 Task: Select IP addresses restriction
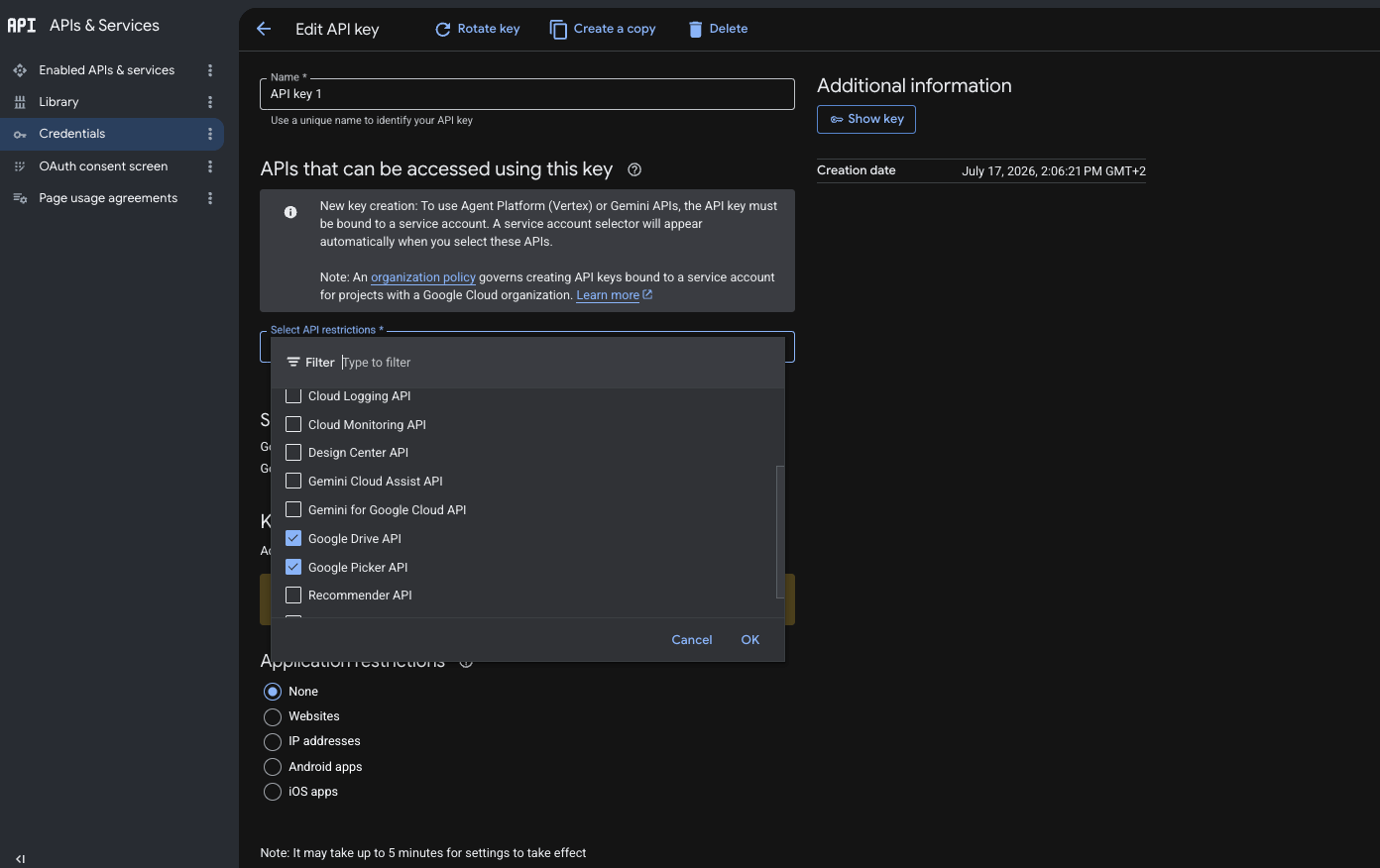273,741
